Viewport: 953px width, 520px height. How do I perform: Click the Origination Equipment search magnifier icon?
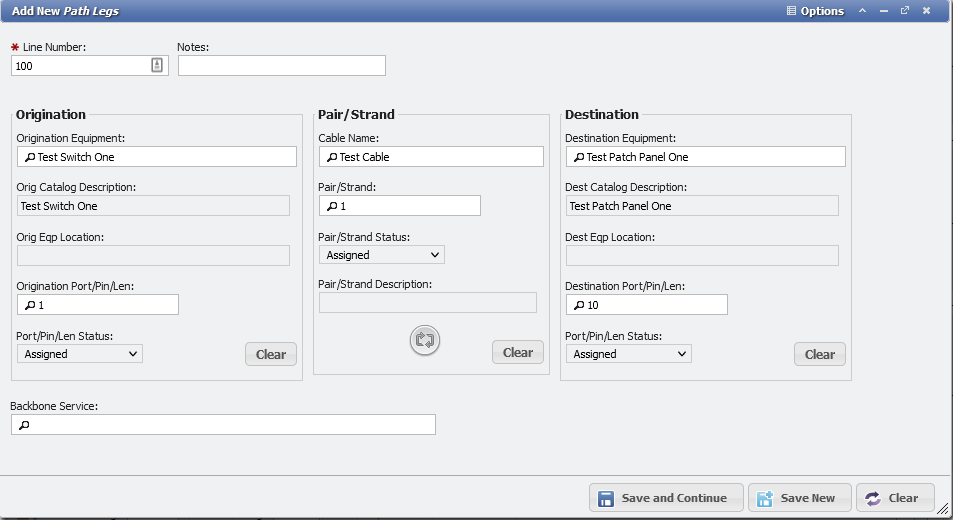click(x=29, y=157)
